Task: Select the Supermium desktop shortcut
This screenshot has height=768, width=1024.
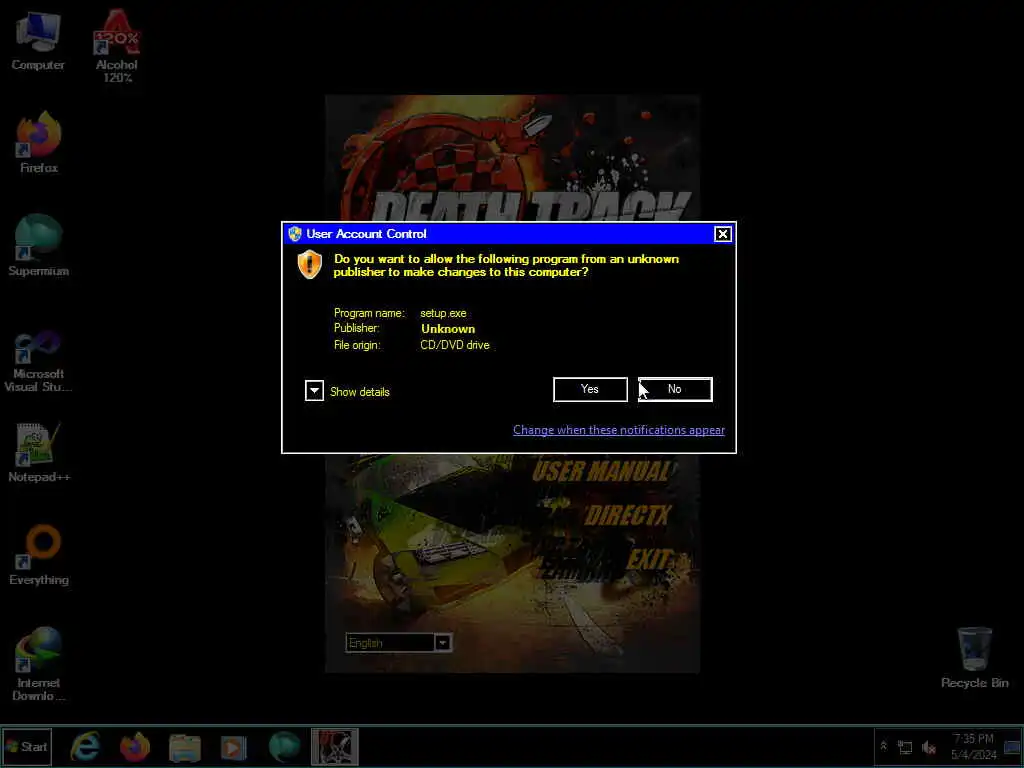Action: tap(39, 246)
